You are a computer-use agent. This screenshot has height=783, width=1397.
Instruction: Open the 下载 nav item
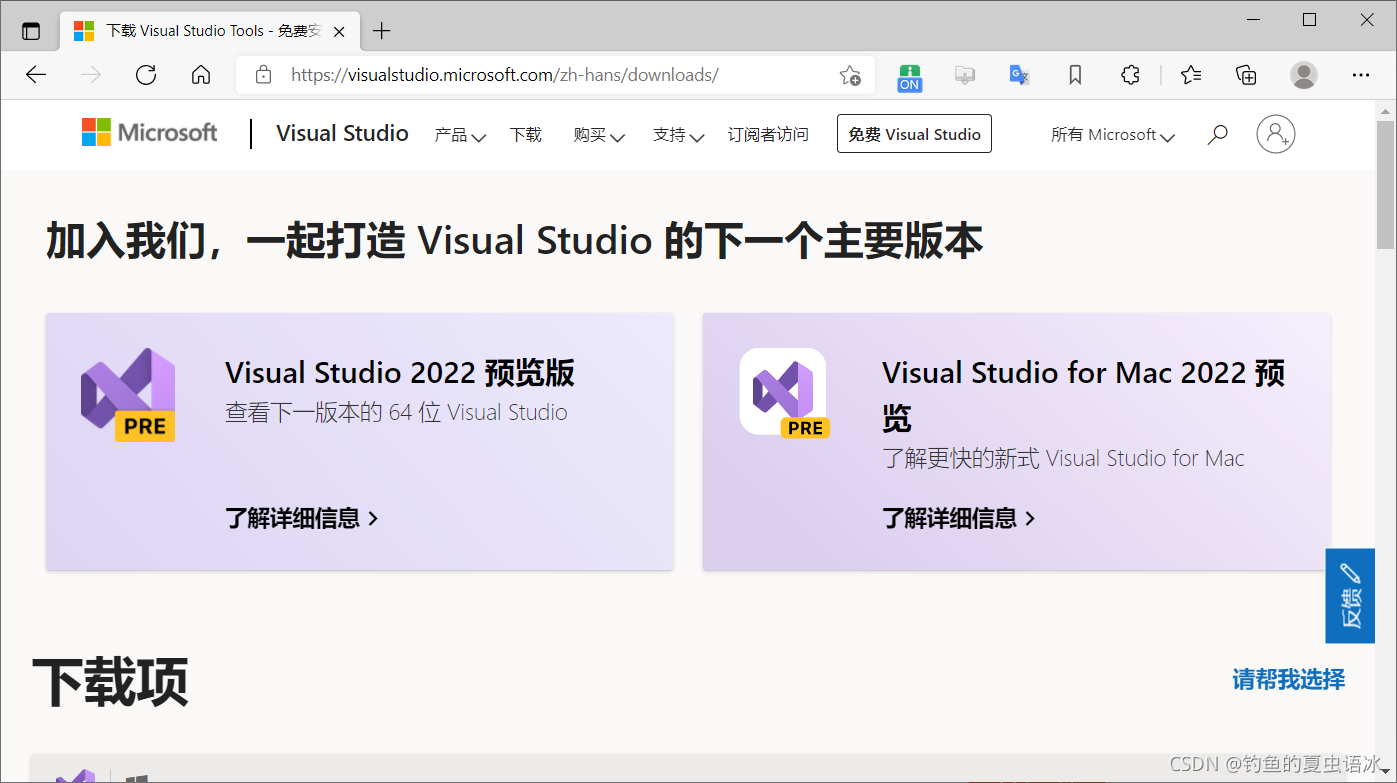pos(525,135)
